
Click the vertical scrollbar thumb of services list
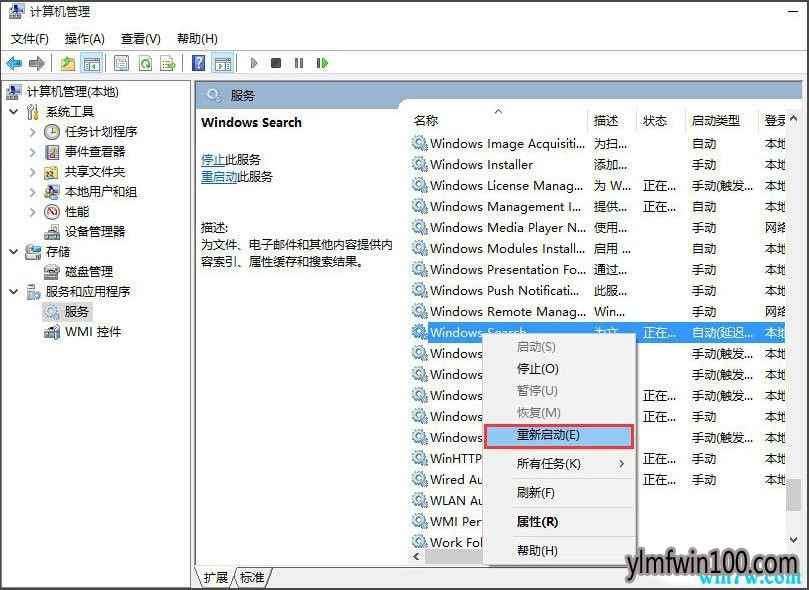pos(793,494)
